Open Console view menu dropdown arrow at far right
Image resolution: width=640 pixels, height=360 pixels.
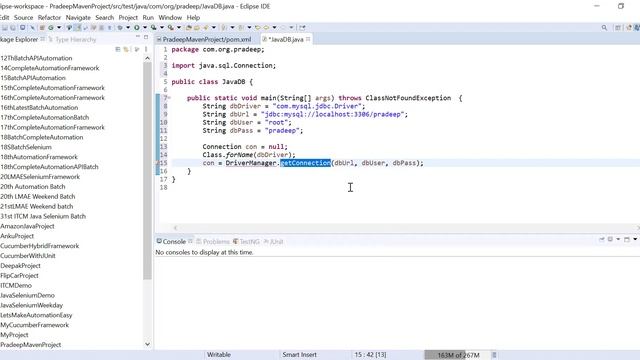[635, 240]
